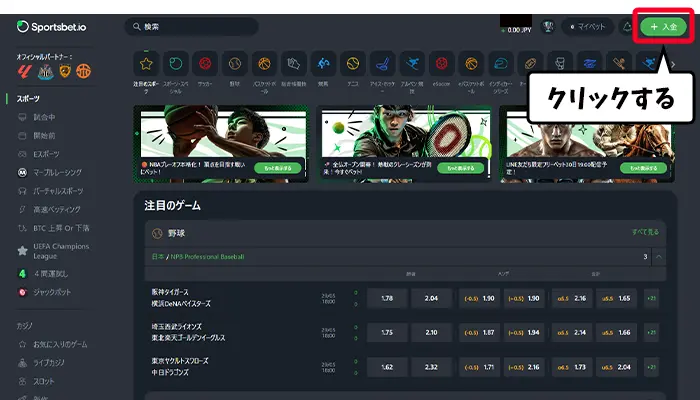The width and height of the screenshot is (700, 400).
Task: Select the IndyCar series helmet icon
Action: click(501, 64)
